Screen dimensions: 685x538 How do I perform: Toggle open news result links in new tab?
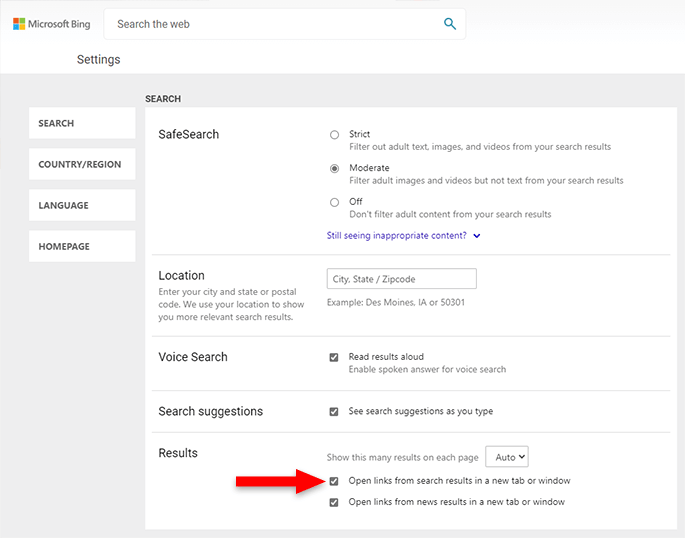coord(334,502)
